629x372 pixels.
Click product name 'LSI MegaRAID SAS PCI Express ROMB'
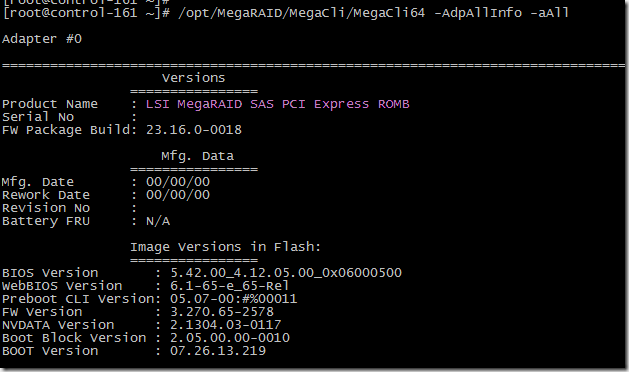(278, 104)
